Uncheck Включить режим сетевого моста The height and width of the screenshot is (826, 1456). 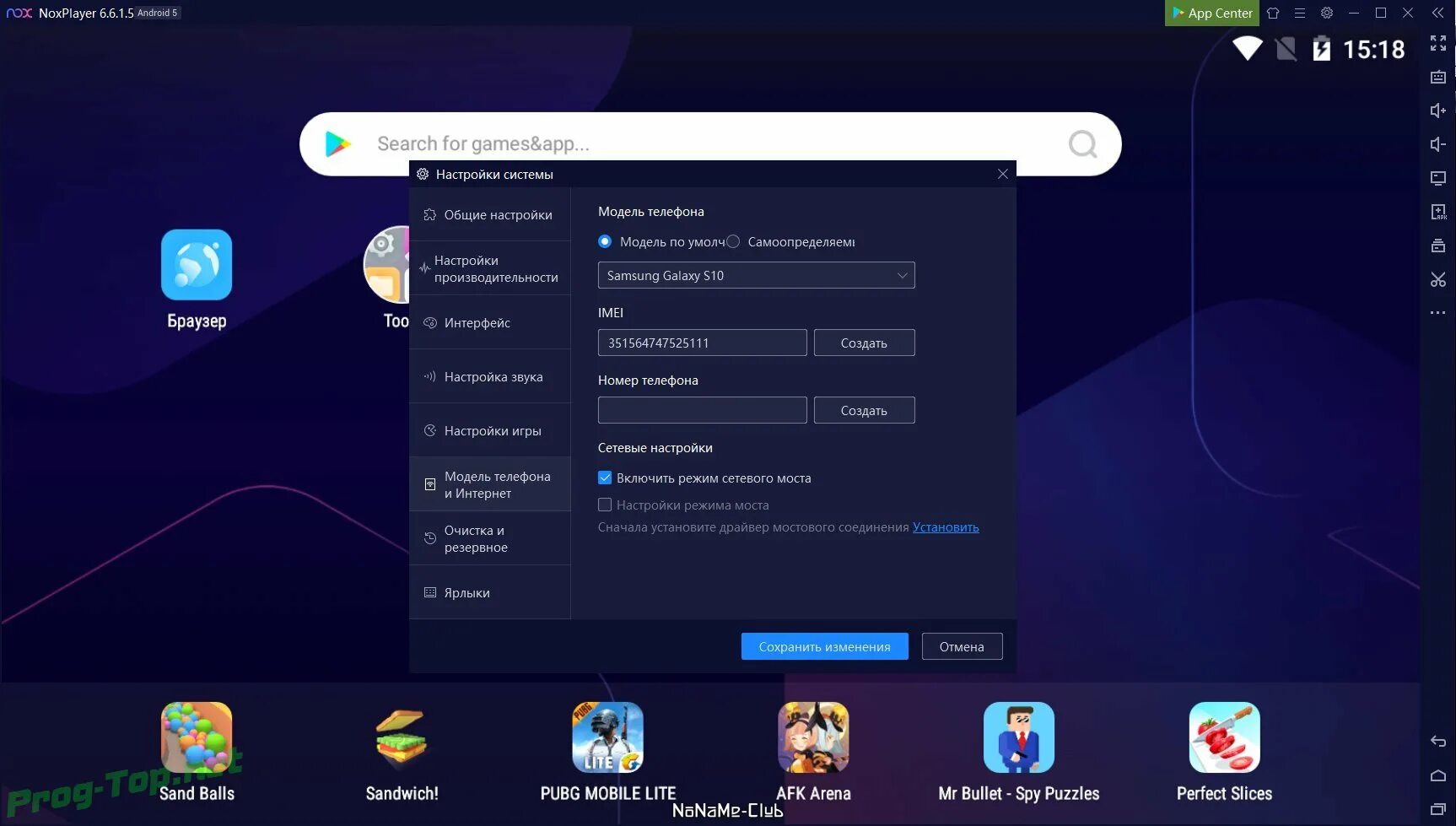point(605,478)
